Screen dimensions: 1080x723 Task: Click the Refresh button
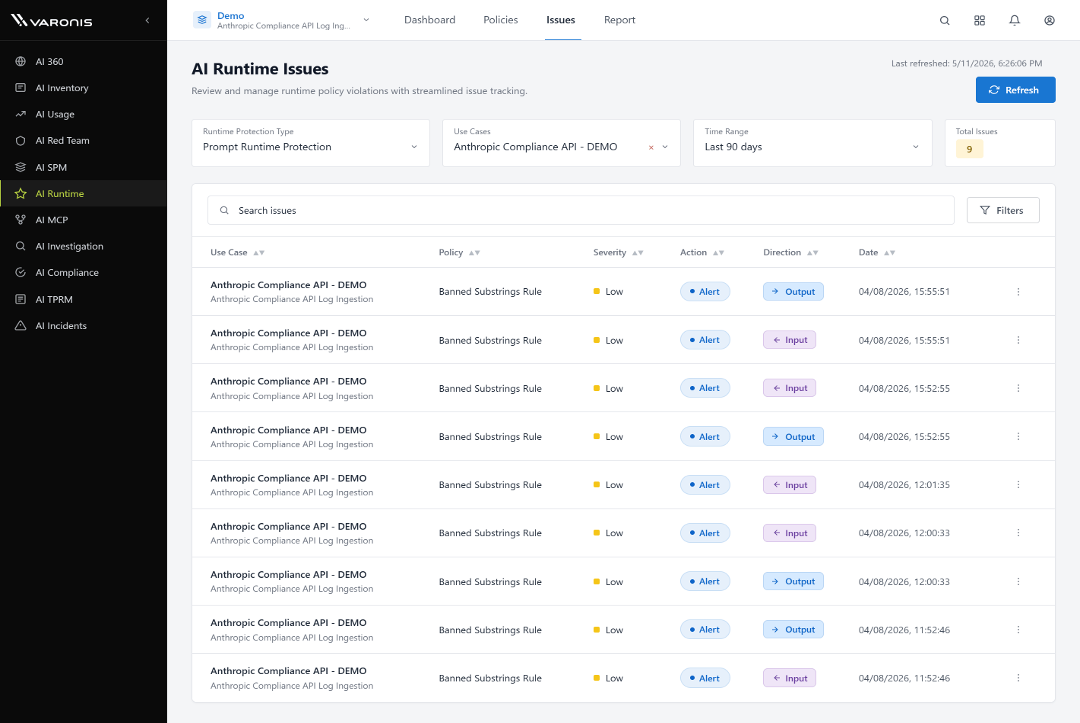1015,90
